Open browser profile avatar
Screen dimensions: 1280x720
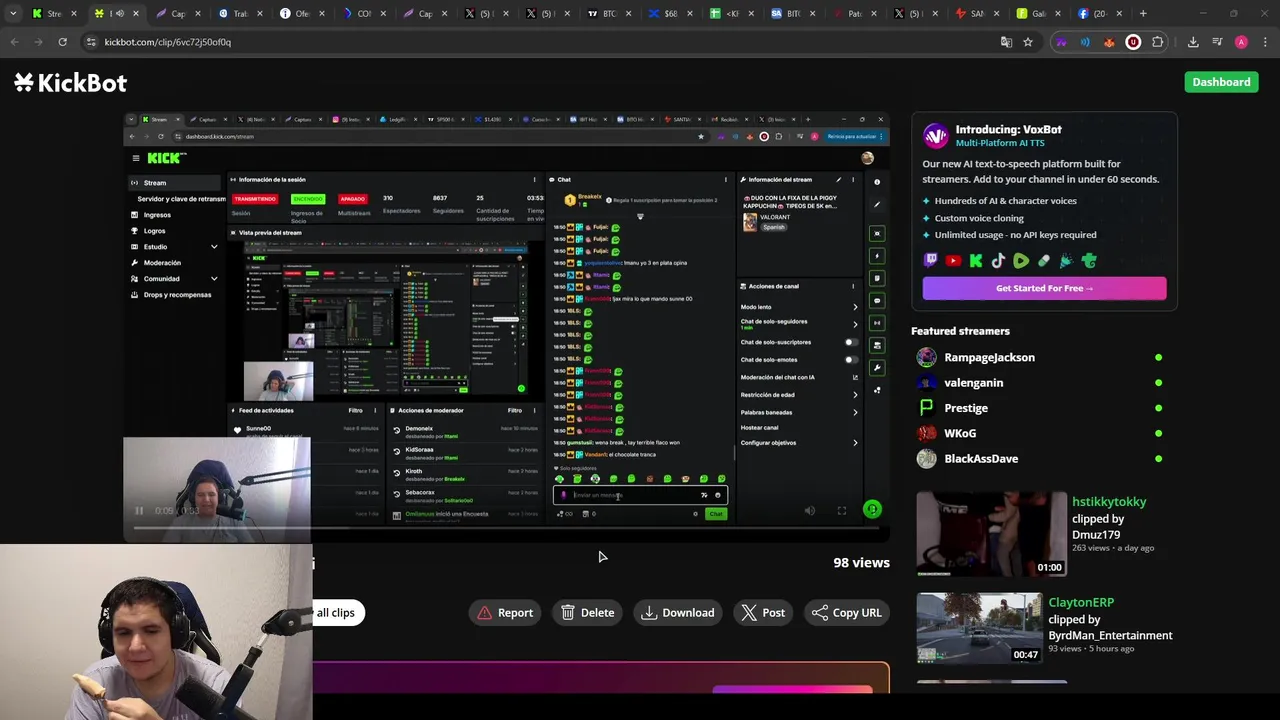tap(1241, 42)
